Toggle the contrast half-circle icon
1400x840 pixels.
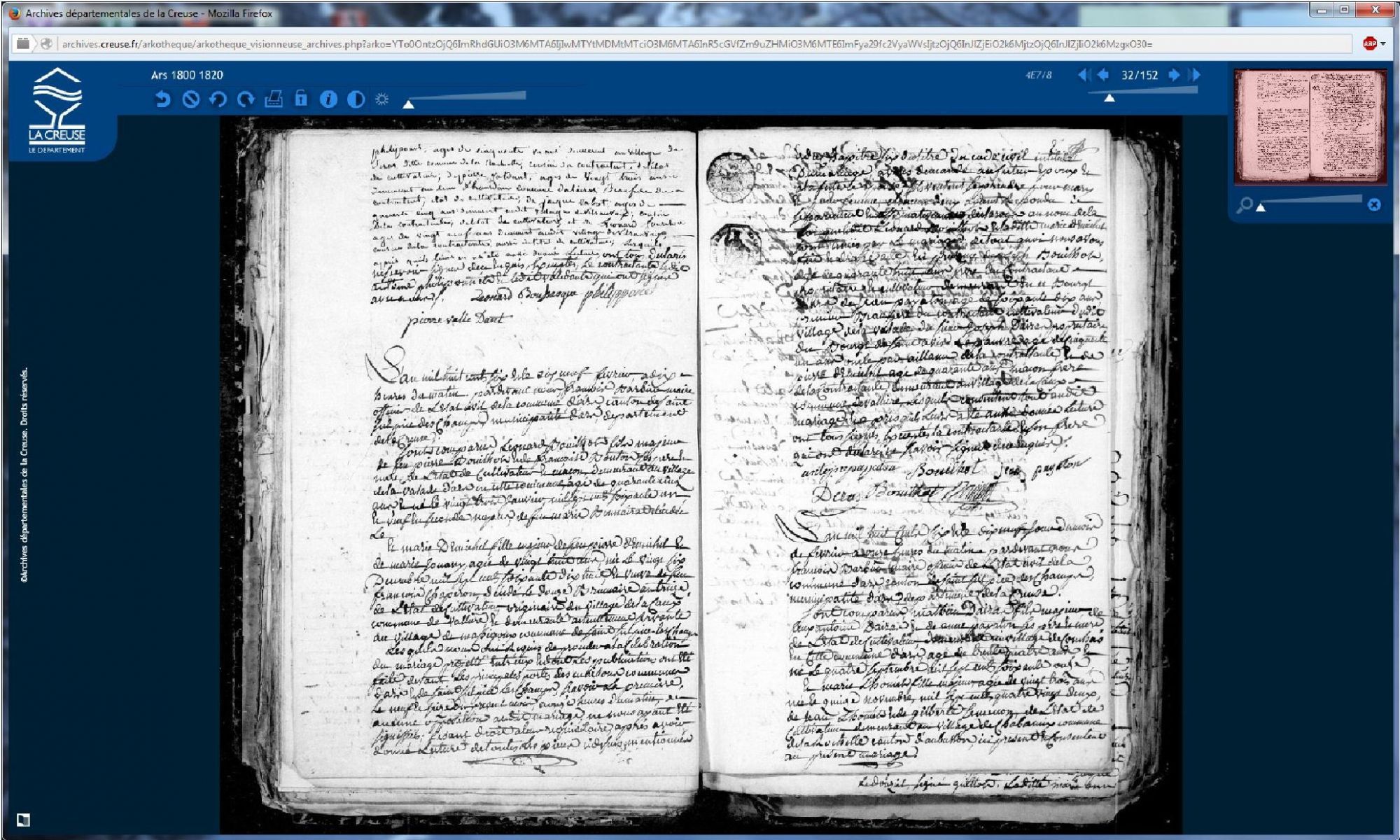click(356, 99)
